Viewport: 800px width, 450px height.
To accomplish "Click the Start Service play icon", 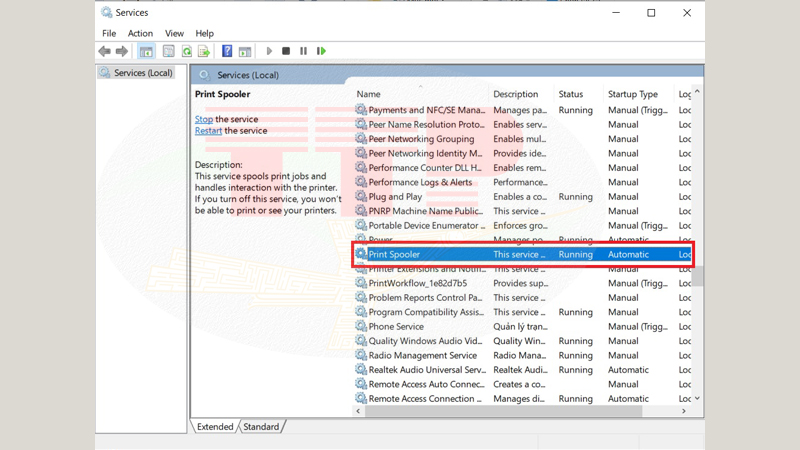I will [269, 51].
